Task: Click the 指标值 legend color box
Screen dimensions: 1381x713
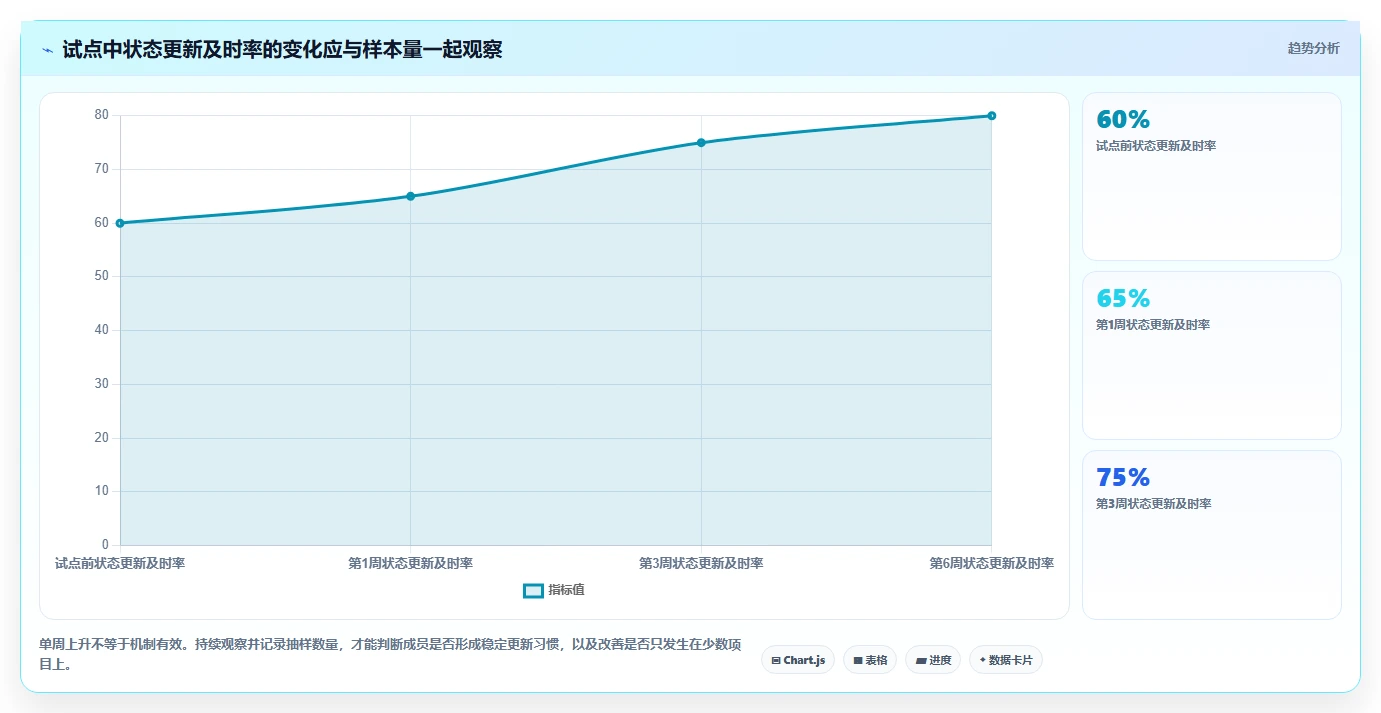Action: (x=534, y=591)
